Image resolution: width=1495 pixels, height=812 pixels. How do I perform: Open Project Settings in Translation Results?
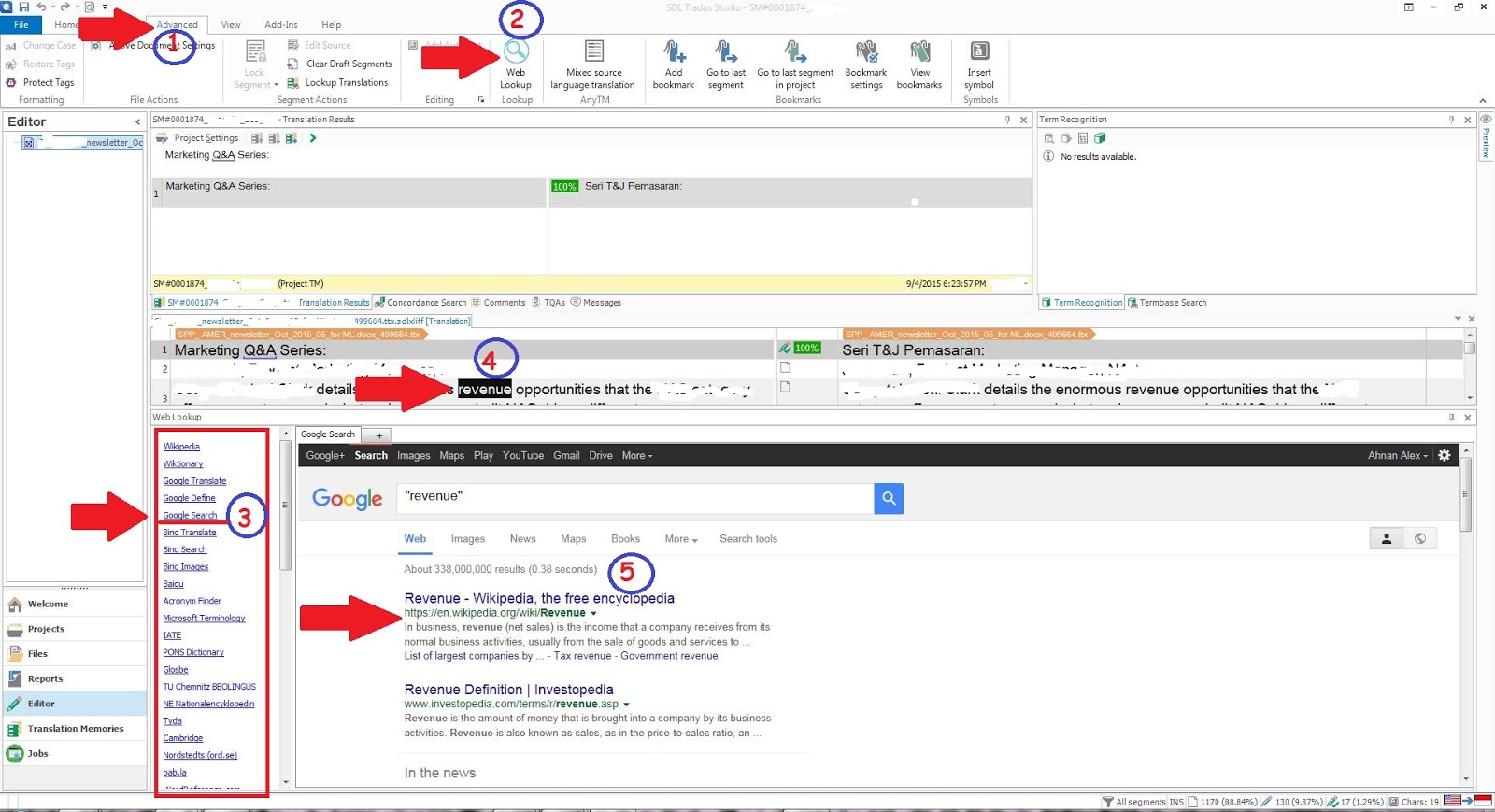[197, 138]
